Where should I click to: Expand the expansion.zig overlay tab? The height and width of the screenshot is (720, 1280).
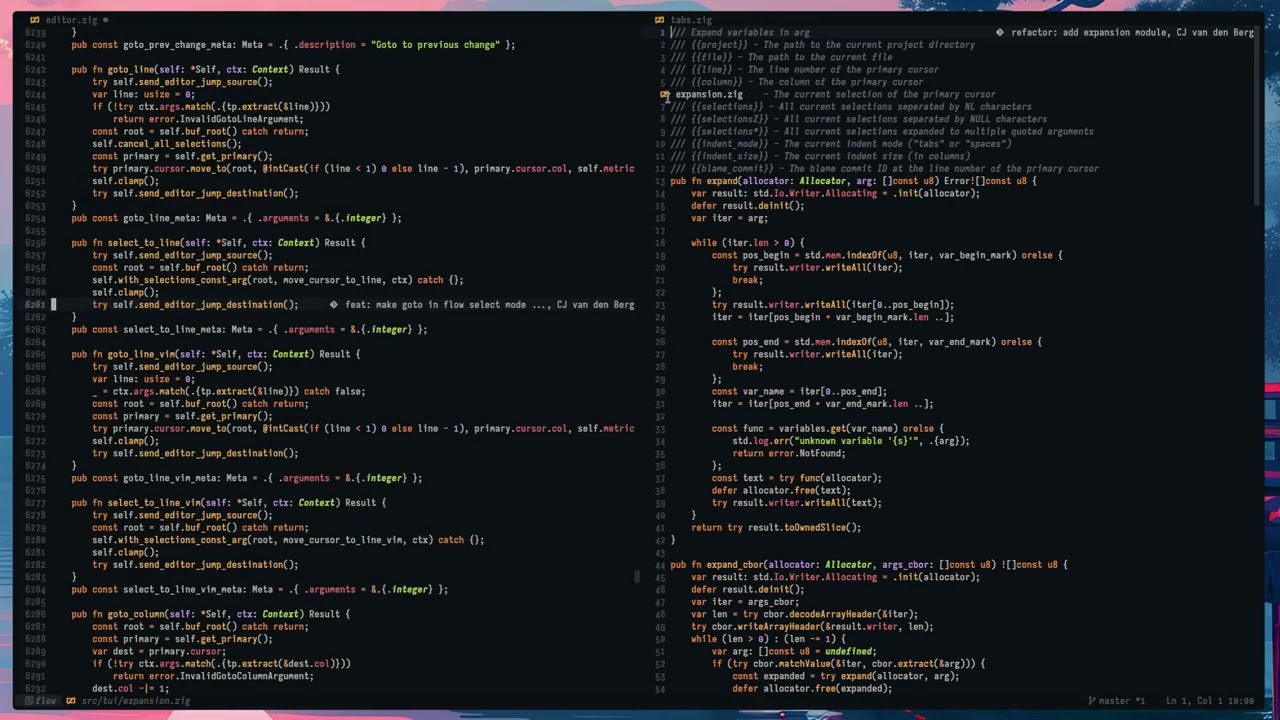[708, 94]
